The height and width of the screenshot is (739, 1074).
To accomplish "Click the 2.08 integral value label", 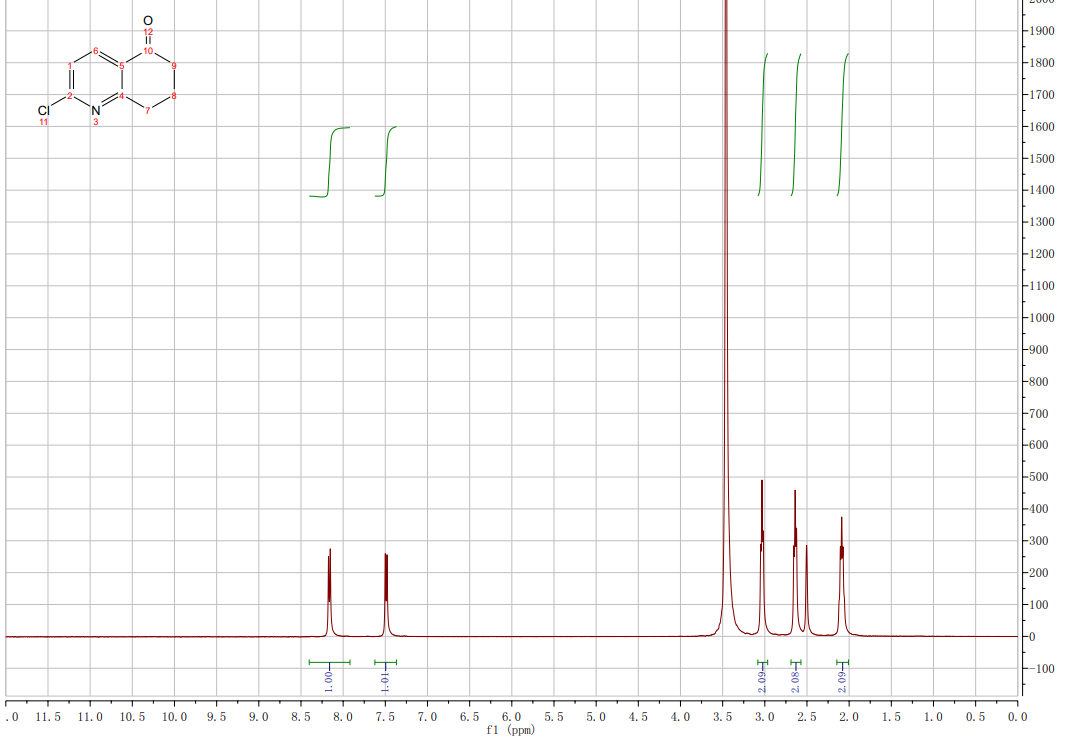I will pos(796,682).
